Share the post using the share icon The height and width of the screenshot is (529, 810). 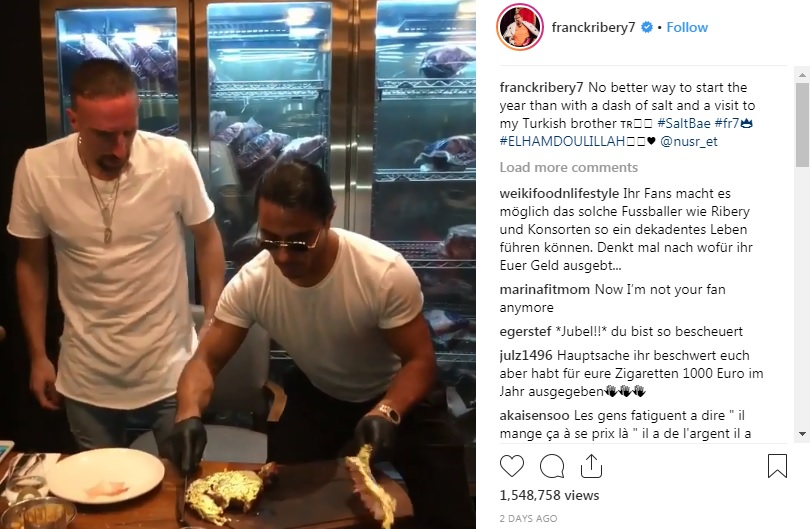click(x=591, y=466)
